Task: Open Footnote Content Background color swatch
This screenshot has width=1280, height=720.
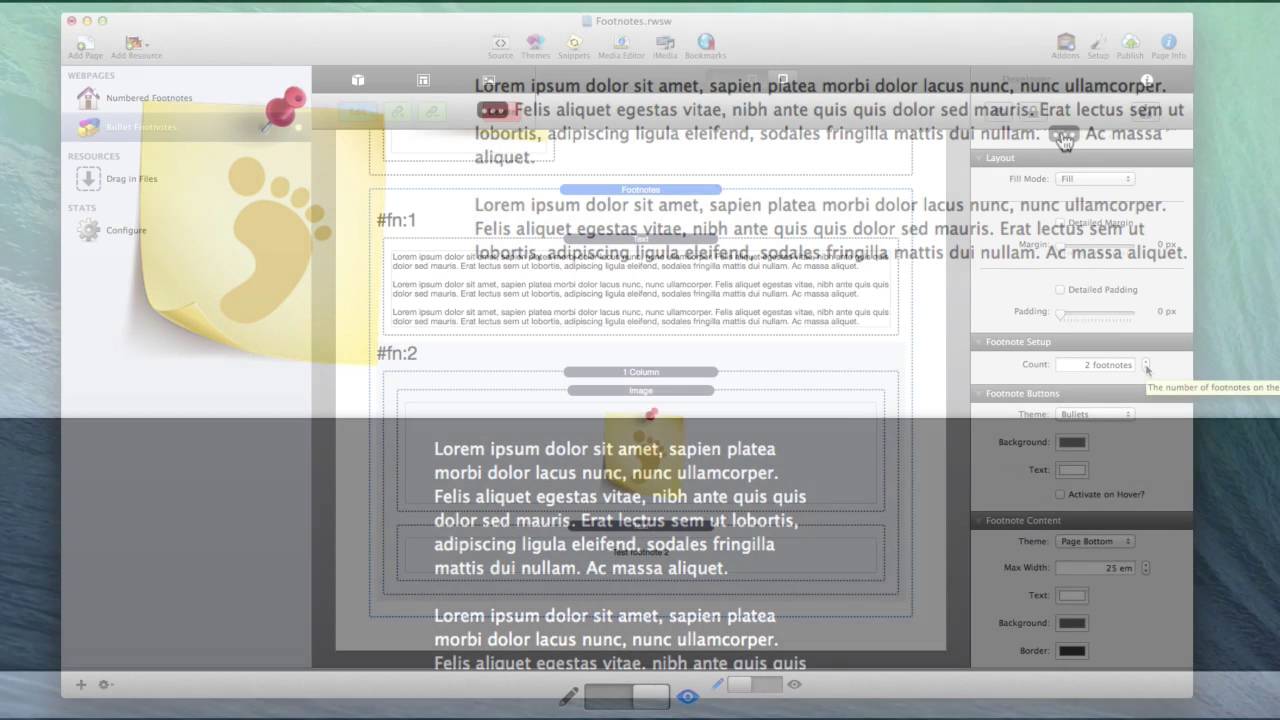Action: [1072, 623]
